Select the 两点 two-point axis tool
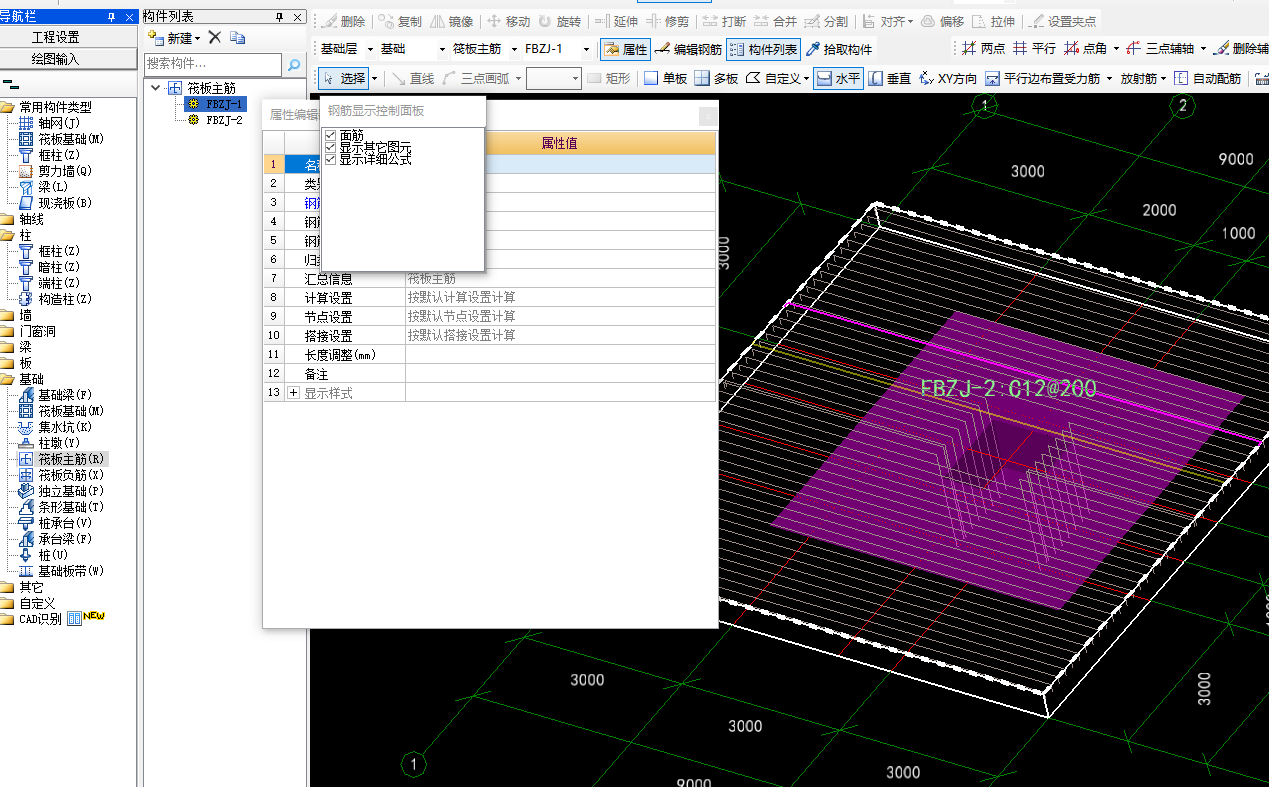 pos(983,48)
